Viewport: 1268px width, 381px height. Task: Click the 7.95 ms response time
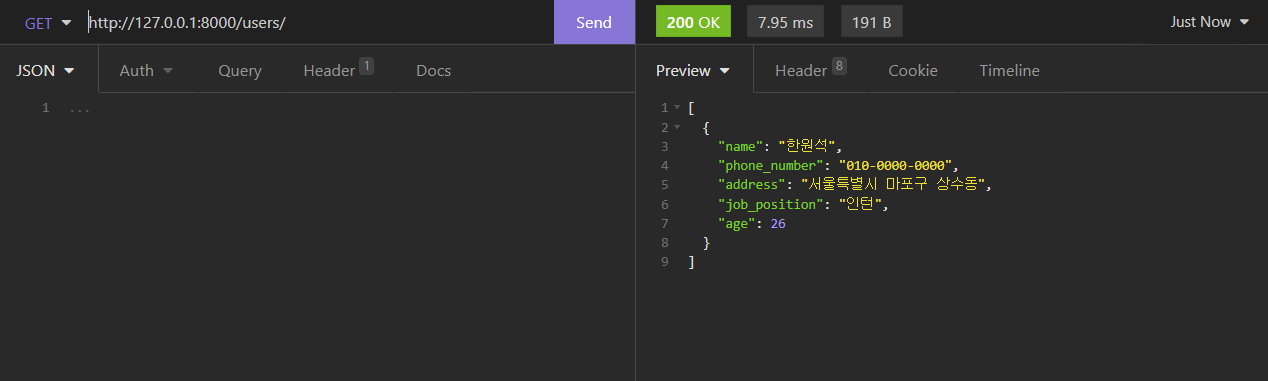click(785, 22)
